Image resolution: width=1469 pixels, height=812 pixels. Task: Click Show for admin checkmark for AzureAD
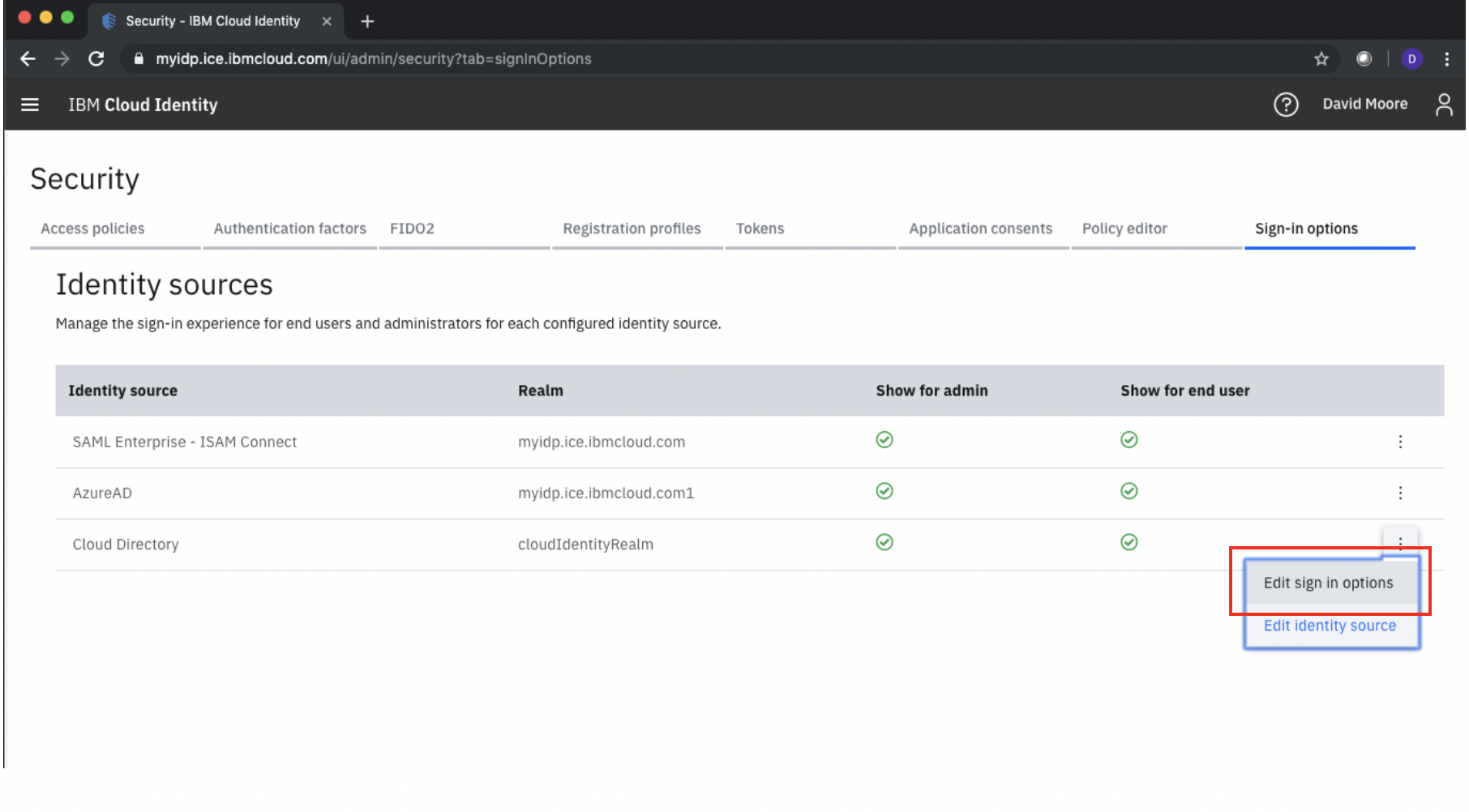click(x=884, y=491)
